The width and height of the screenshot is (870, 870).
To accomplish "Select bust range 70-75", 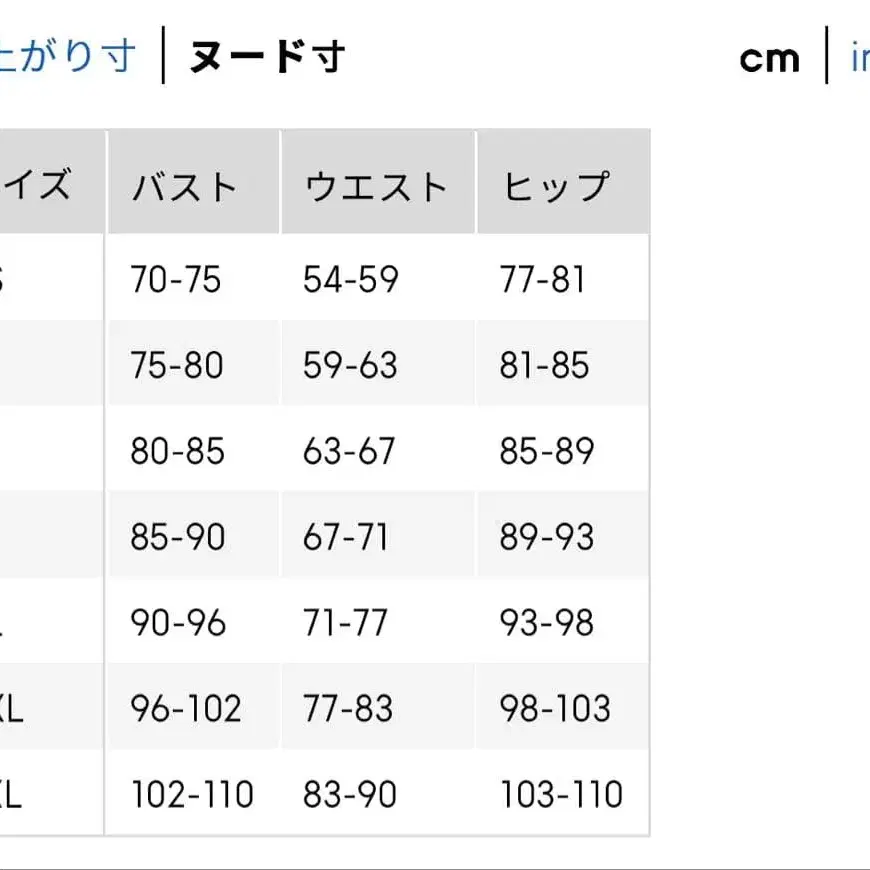I will pos(176,280).
